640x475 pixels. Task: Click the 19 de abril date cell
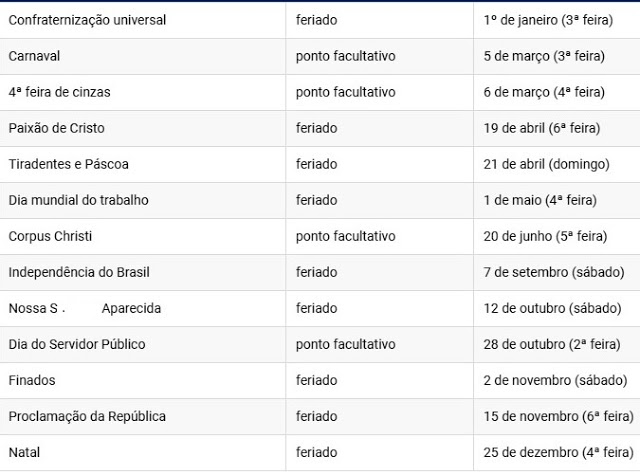tap(543, 128)
